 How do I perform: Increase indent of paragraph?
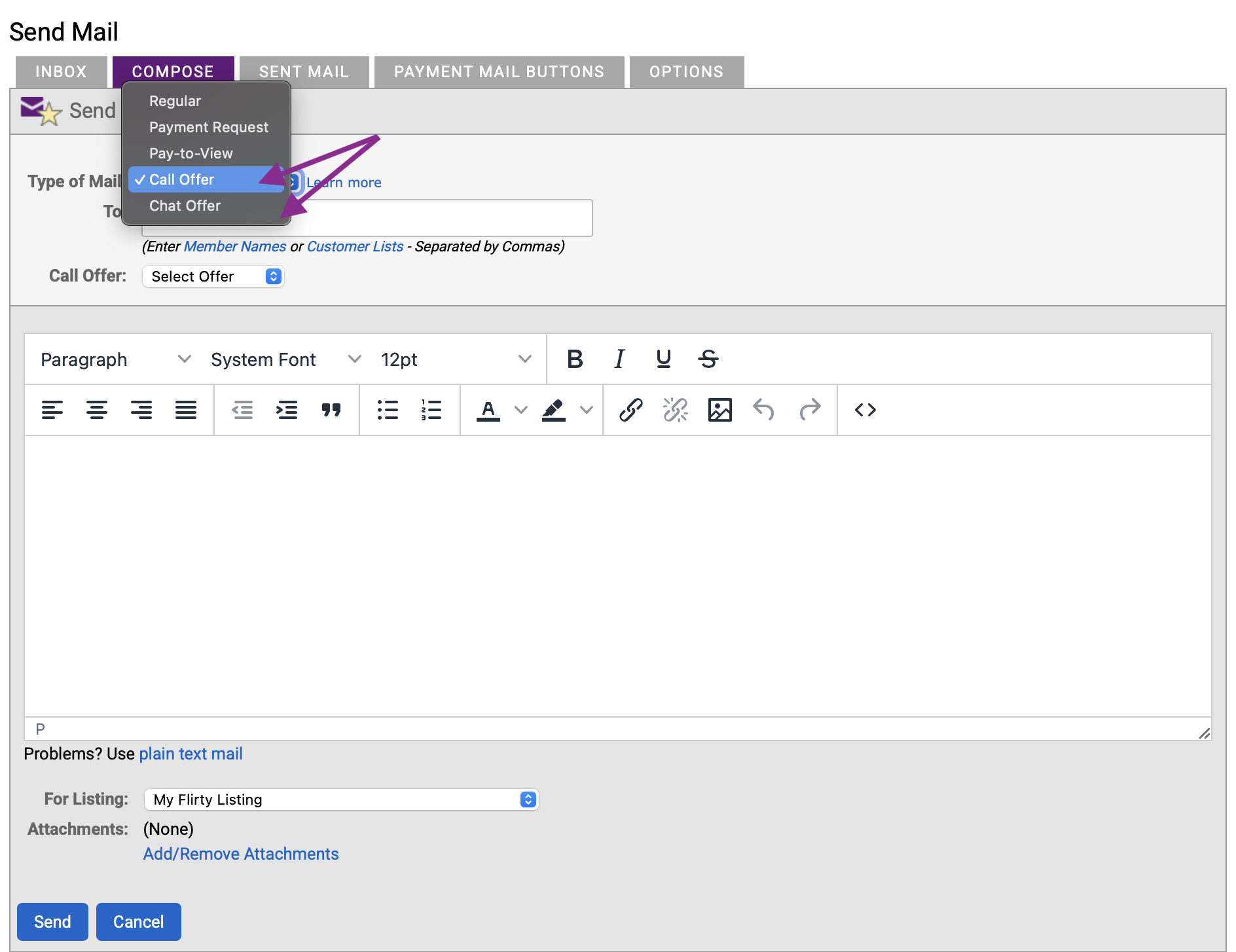click(287, 410)
